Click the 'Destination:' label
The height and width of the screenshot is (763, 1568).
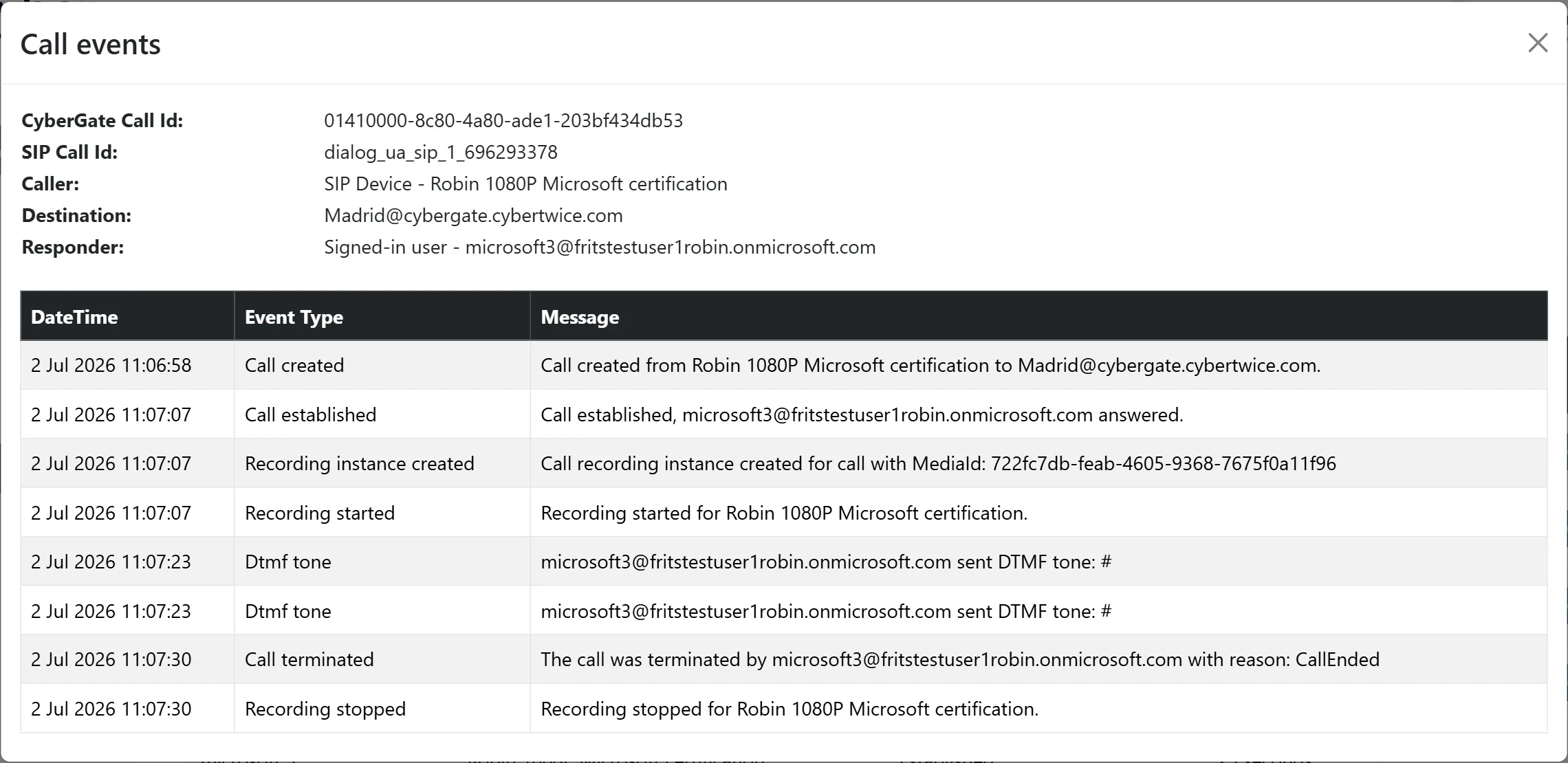pos(76,216)
